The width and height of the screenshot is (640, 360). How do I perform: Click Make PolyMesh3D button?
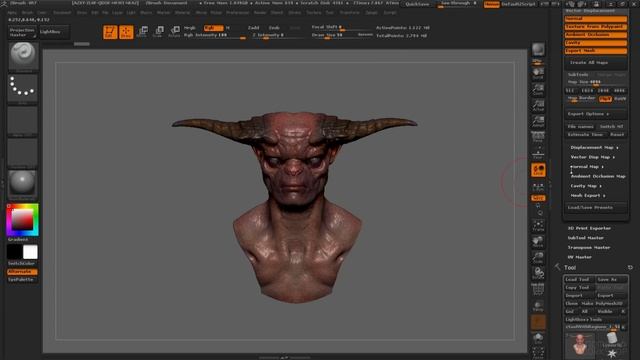(604, 304)
